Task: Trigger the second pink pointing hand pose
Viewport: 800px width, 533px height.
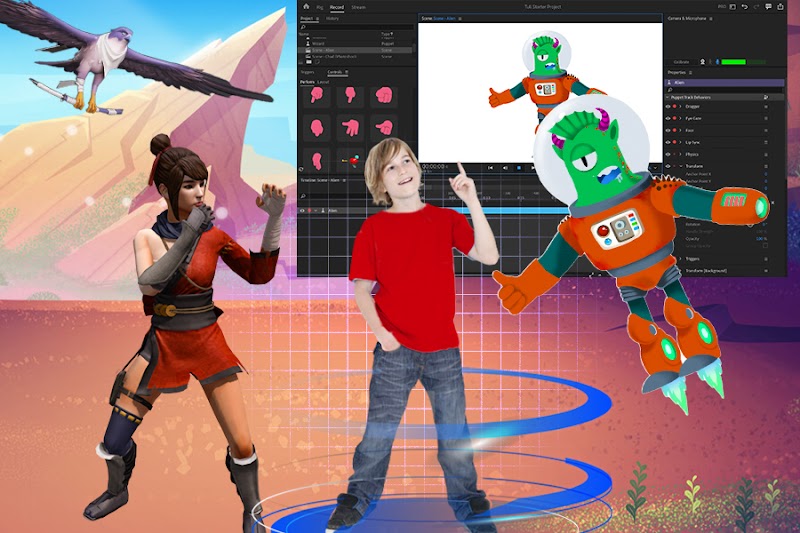Action: tap(350, 95)
